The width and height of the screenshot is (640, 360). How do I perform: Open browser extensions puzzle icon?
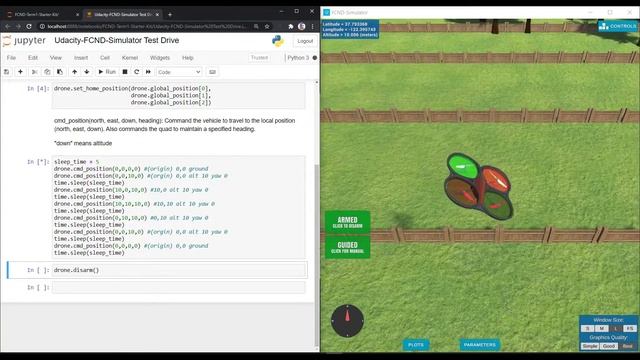291,27
